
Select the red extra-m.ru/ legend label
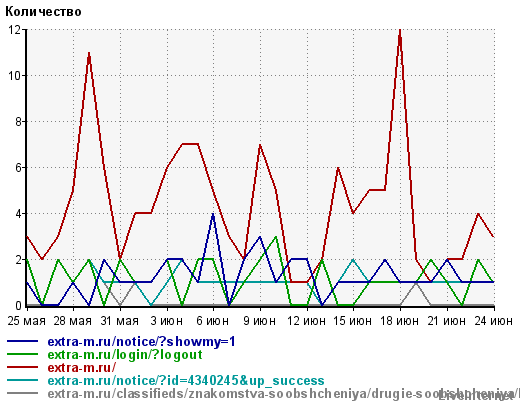82,367
